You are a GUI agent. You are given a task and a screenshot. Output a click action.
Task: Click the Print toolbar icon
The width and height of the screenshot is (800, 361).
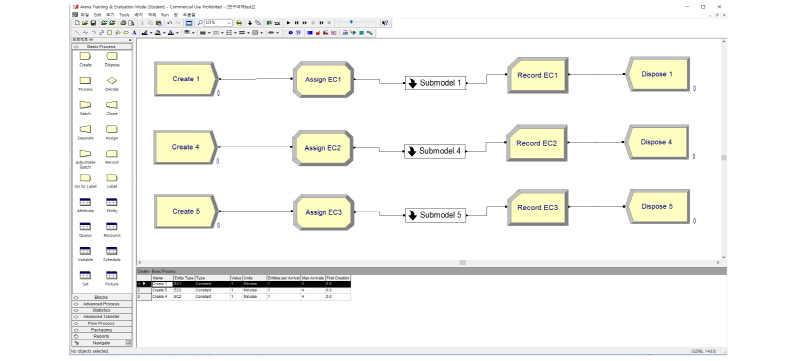[x=122, y=23]
